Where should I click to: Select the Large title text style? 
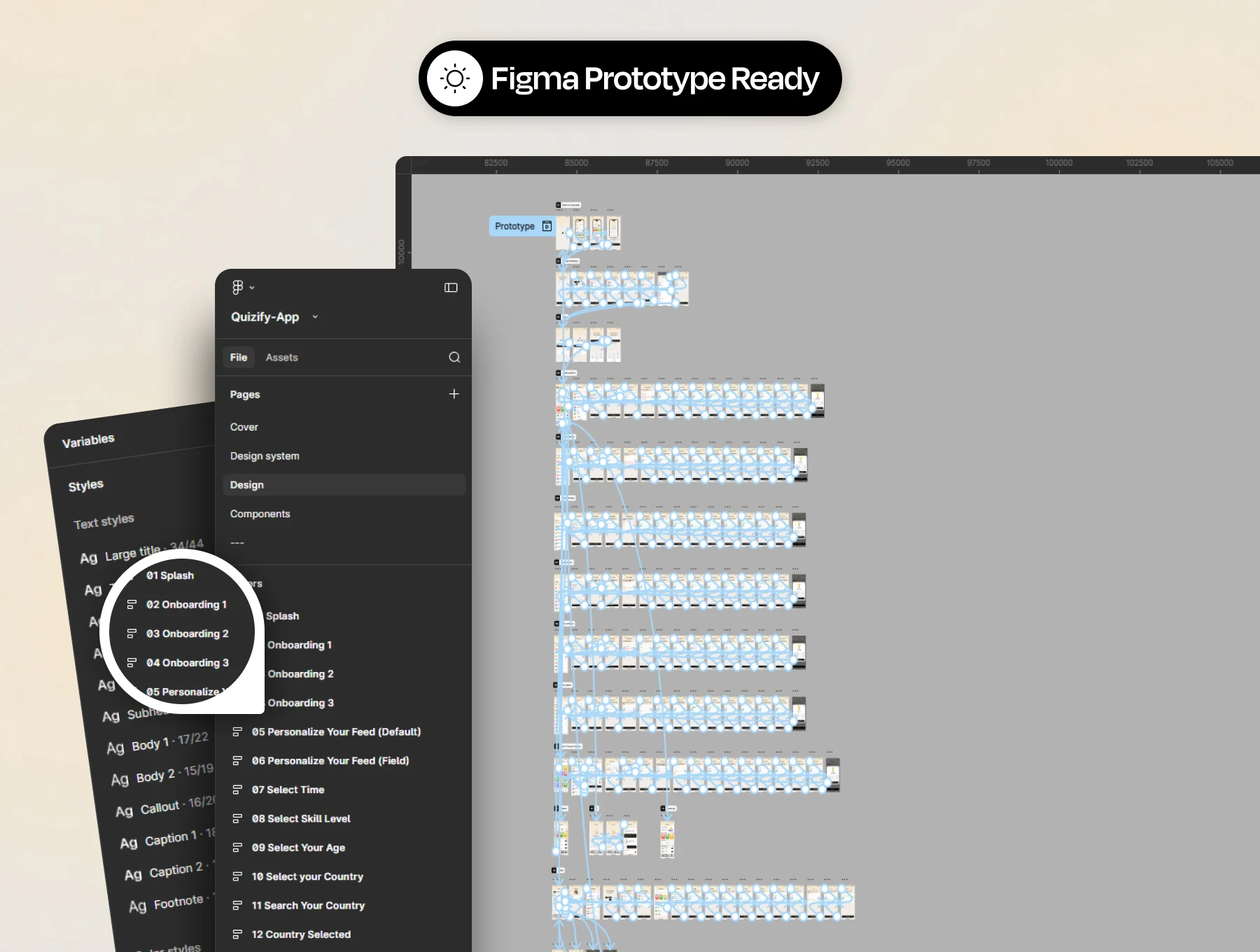point(141,552)
